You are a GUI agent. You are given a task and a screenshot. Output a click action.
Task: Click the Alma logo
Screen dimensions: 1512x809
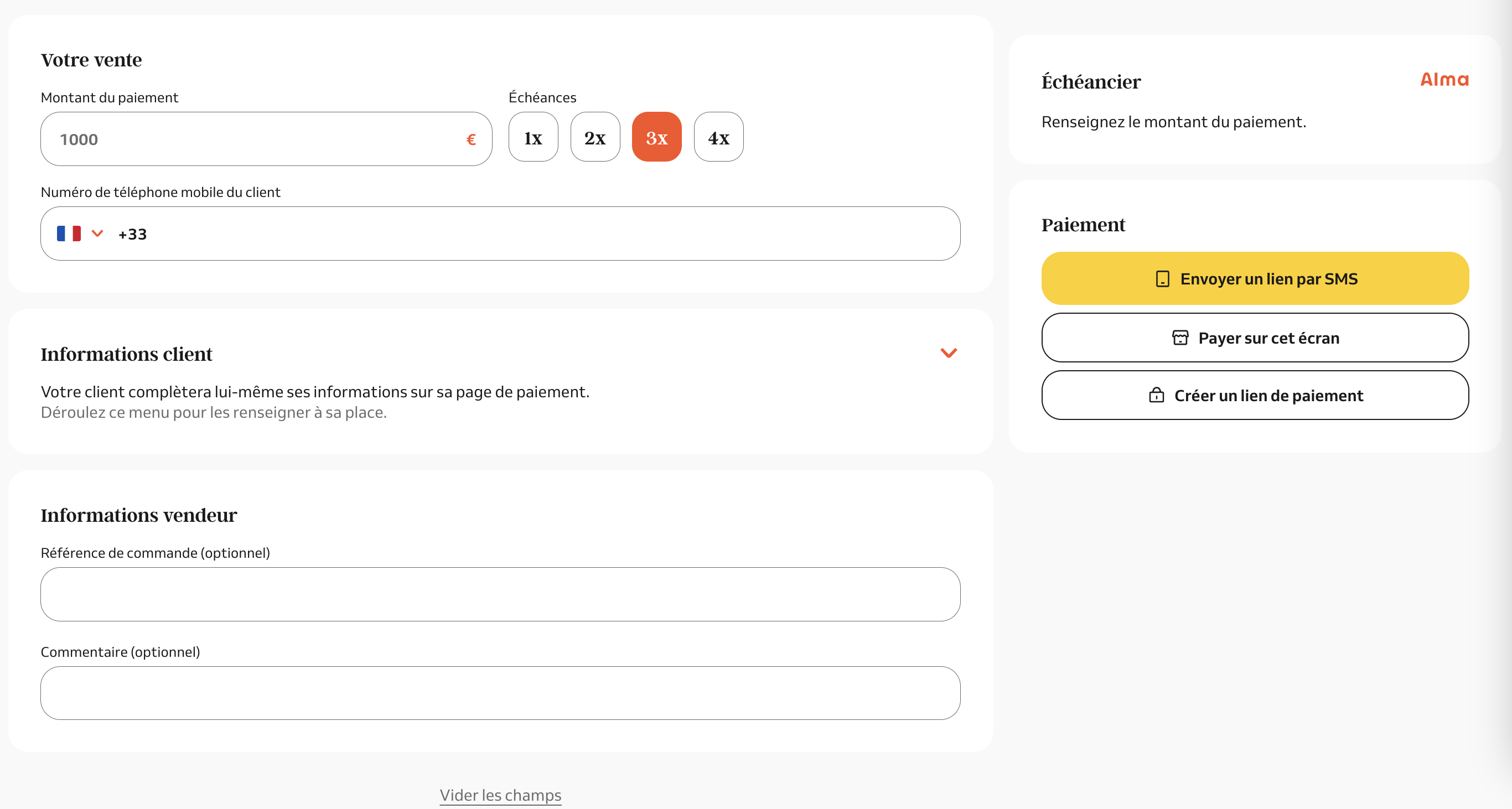(1444, 79)
